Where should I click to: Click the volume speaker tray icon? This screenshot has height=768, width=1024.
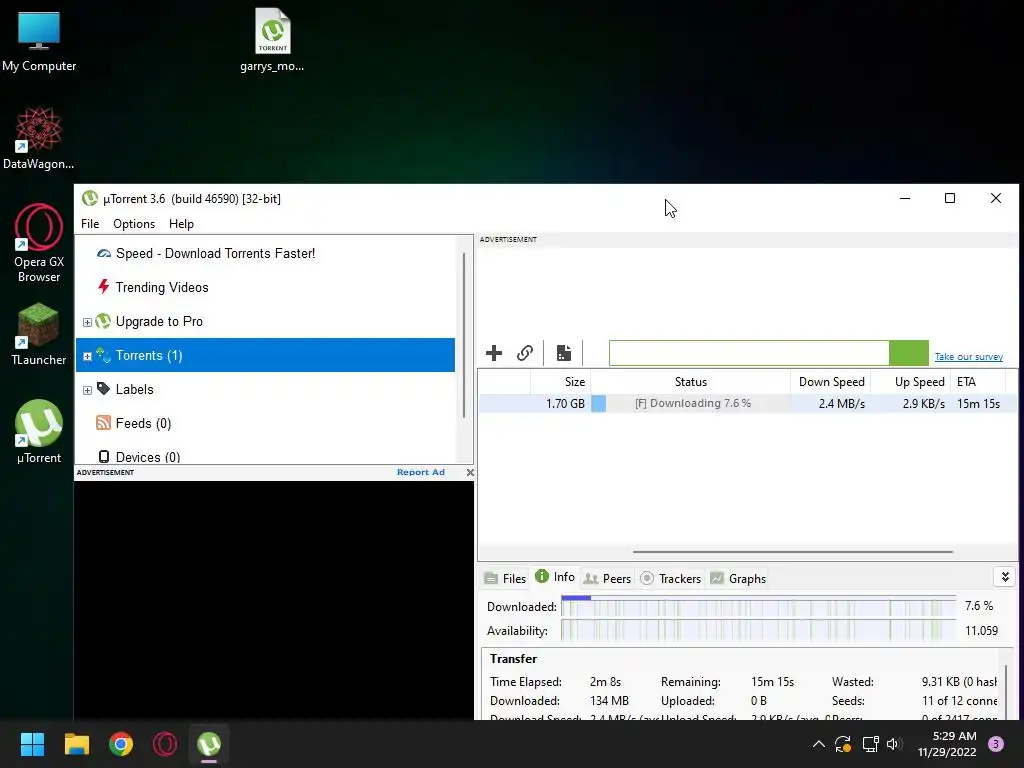click(x=894, y=744)
